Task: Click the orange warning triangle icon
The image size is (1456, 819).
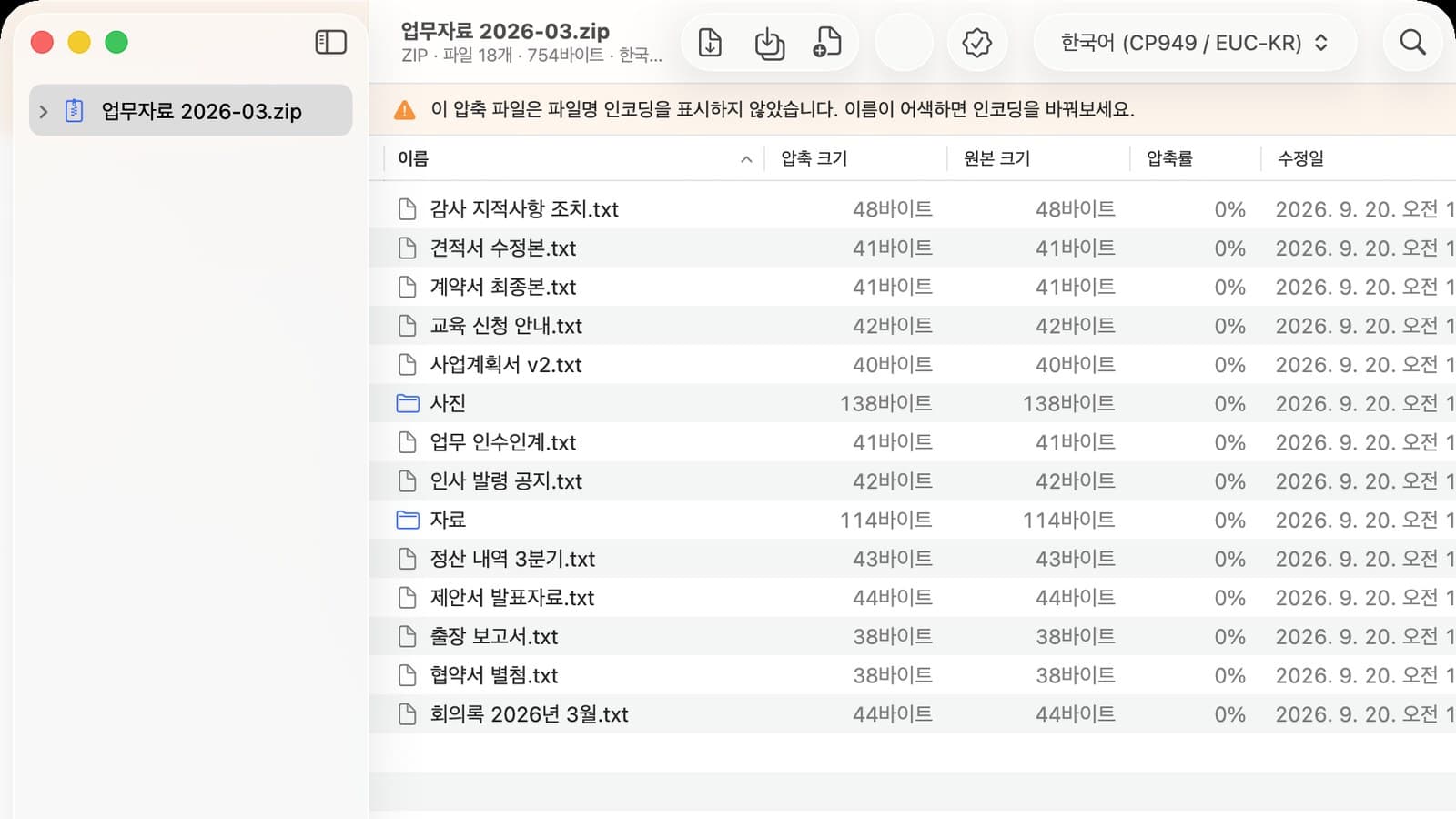Action: (404, 110)
